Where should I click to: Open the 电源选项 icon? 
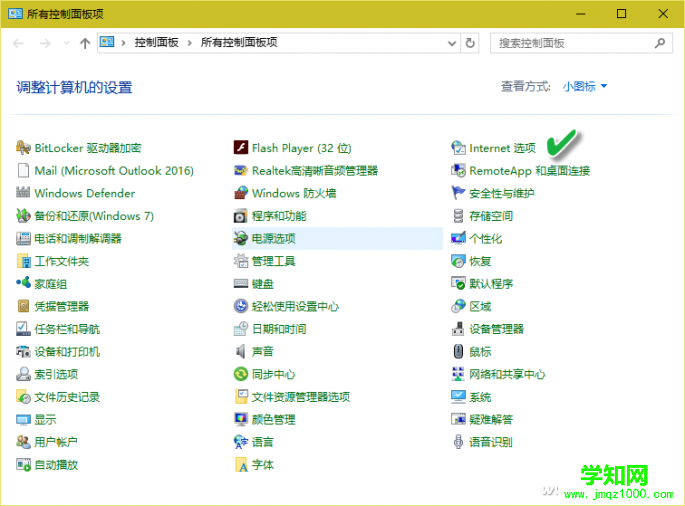click(241, 238)
